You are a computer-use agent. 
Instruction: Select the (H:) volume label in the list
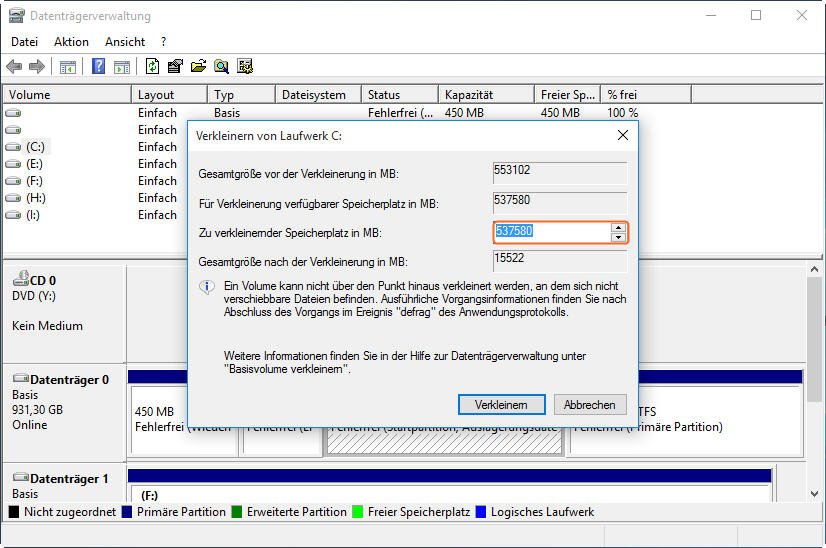[x=36, y=198]
